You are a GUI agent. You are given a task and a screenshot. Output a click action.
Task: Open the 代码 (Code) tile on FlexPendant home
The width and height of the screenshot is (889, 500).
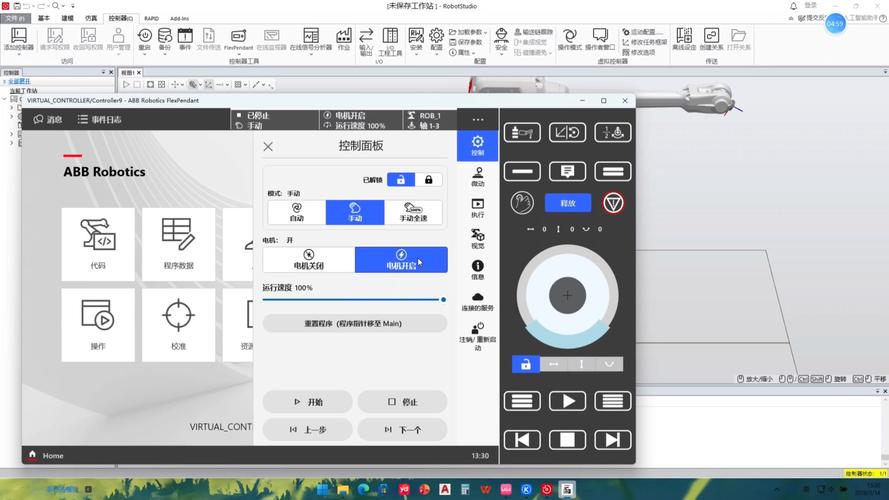point(98,244)
